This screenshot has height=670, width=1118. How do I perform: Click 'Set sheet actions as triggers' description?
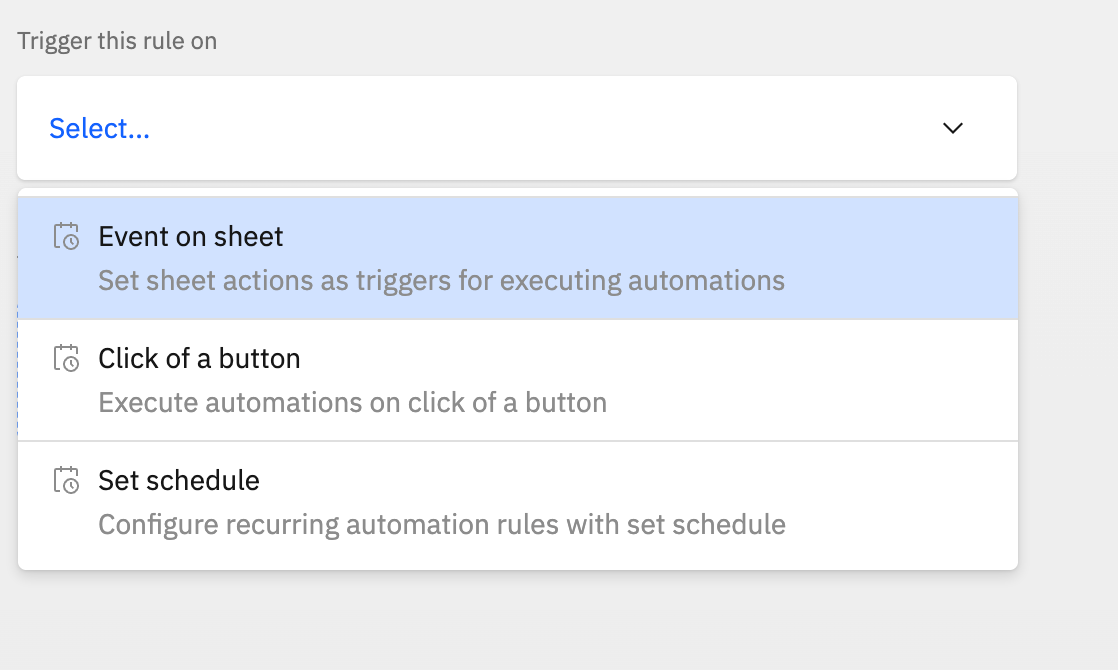click(441, 280)
